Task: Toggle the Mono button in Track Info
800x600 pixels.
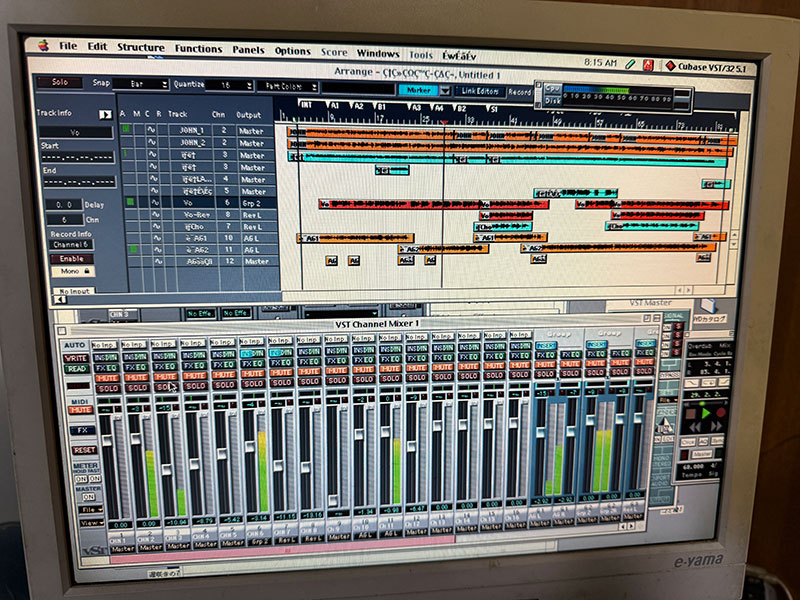Action: pos(72,271)
